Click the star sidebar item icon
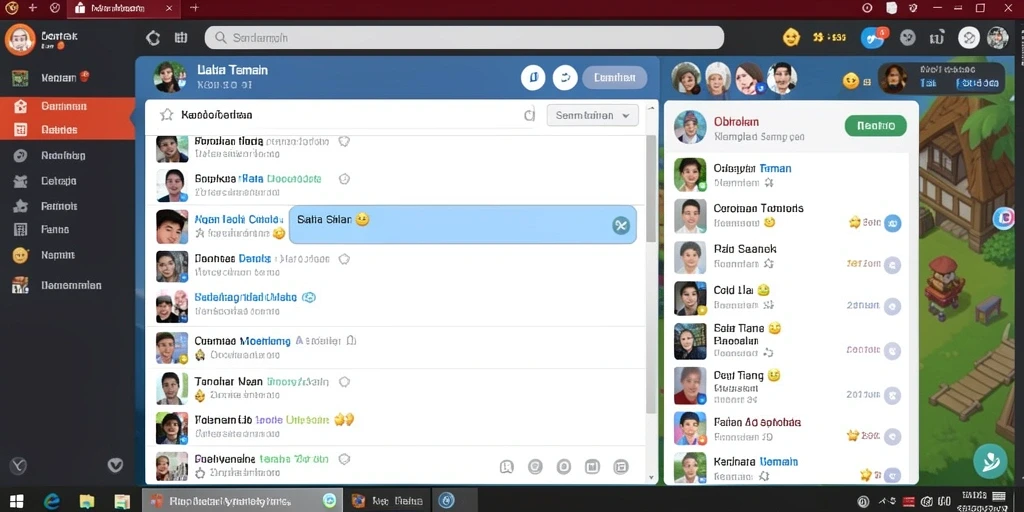 (x=21, y=206)
